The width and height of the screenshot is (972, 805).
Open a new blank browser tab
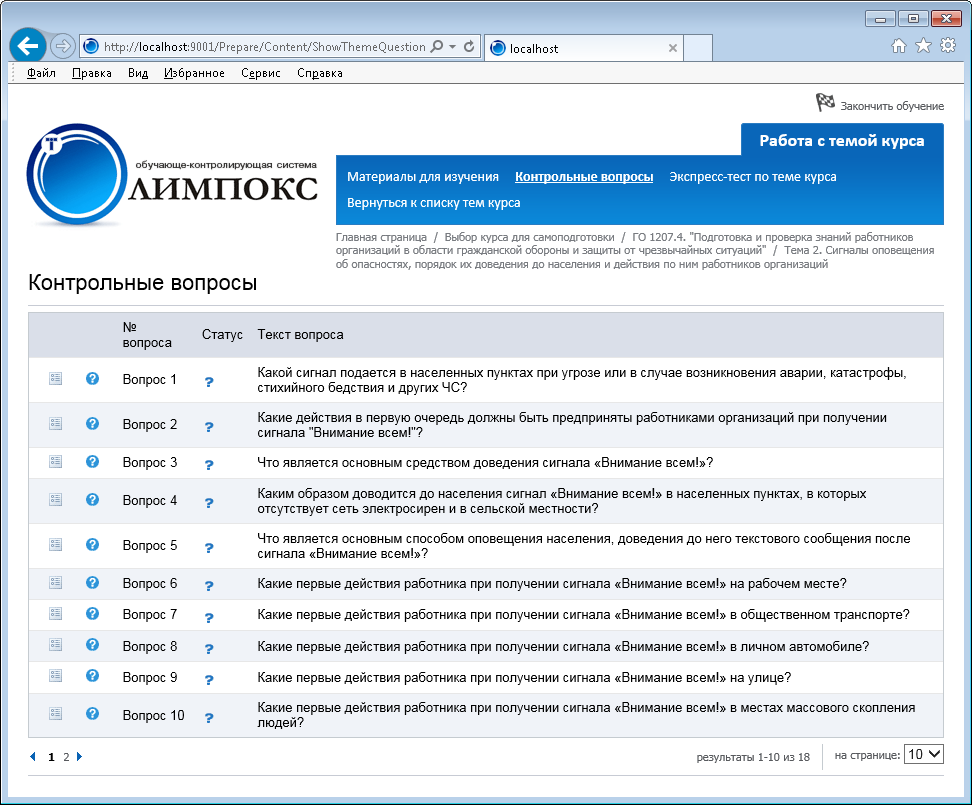click(698, 48)
